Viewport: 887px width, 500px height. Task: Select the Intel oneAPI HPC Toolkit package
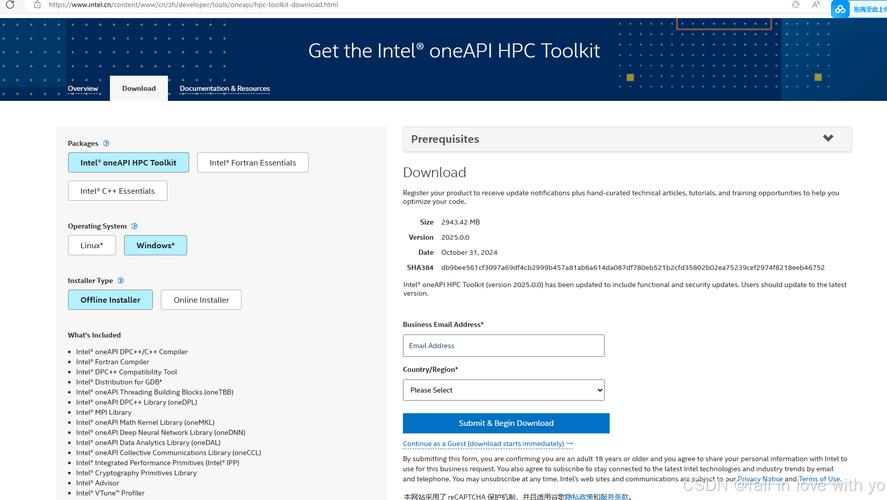pyautogui.click(x=128, y=162)
